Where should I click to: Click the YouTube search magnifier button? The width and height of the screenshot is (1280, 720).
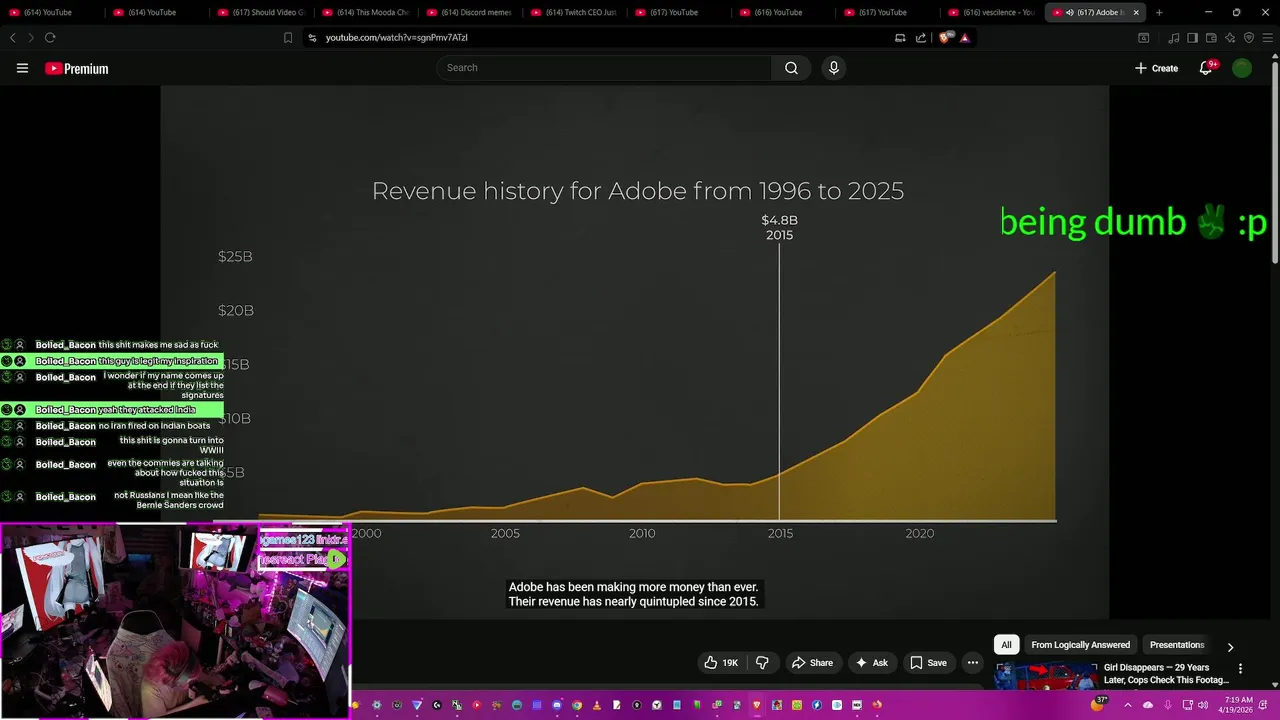(x=791, y=68)
